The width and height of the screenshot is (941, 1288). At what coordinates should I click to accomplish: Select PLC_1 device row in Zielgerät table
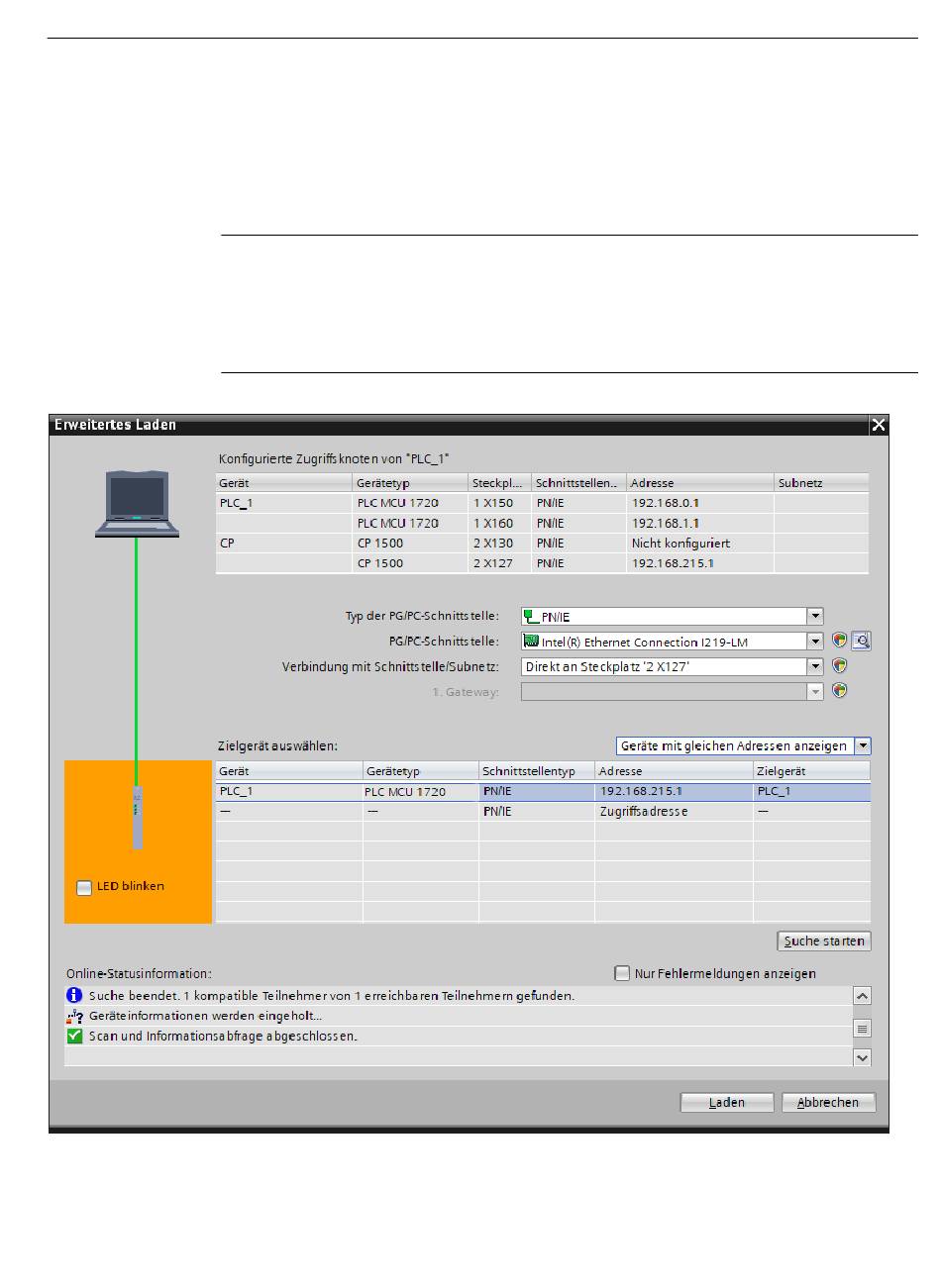coord(543,791)
